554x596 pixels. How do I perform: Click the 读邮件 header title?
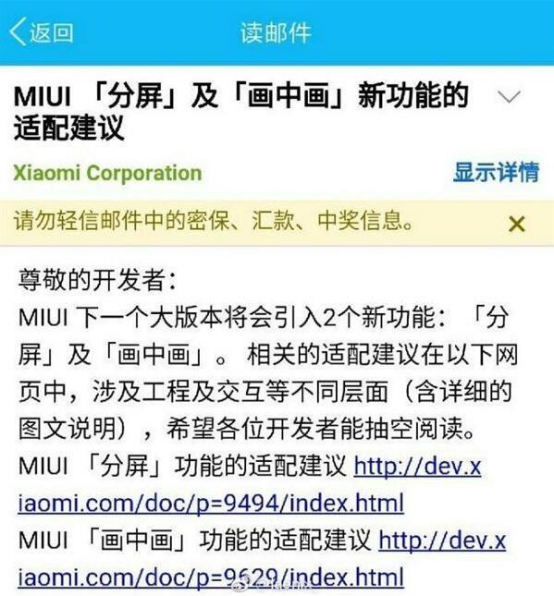(x=276, y=32)
